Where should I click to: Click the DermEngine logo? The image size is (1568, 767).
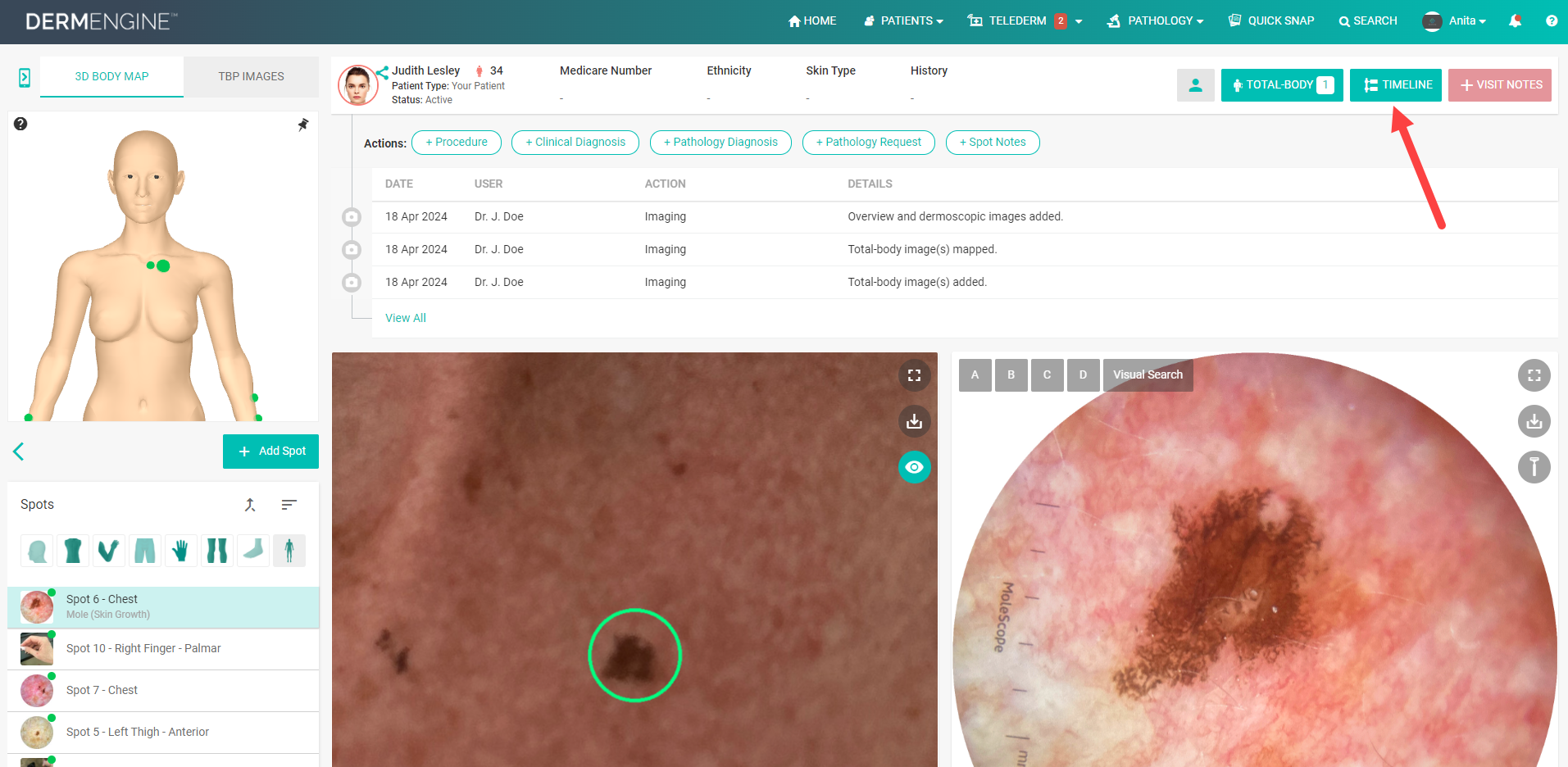101,21
